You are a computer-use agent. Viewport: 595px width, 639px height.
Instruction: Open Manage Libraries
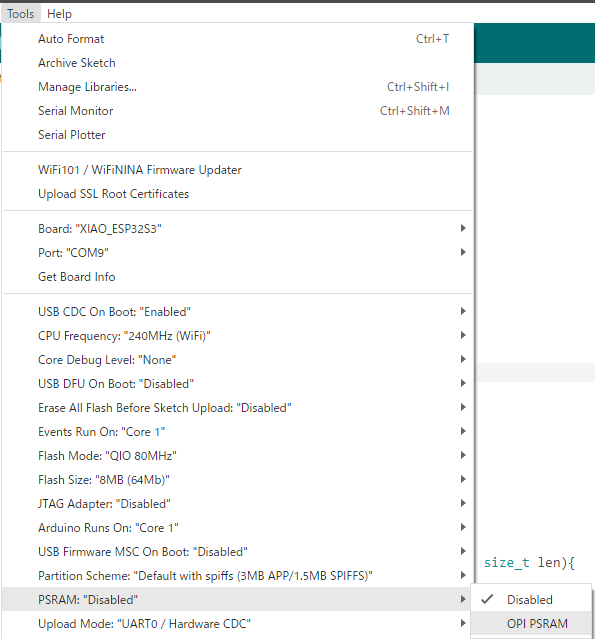[238, 87]
